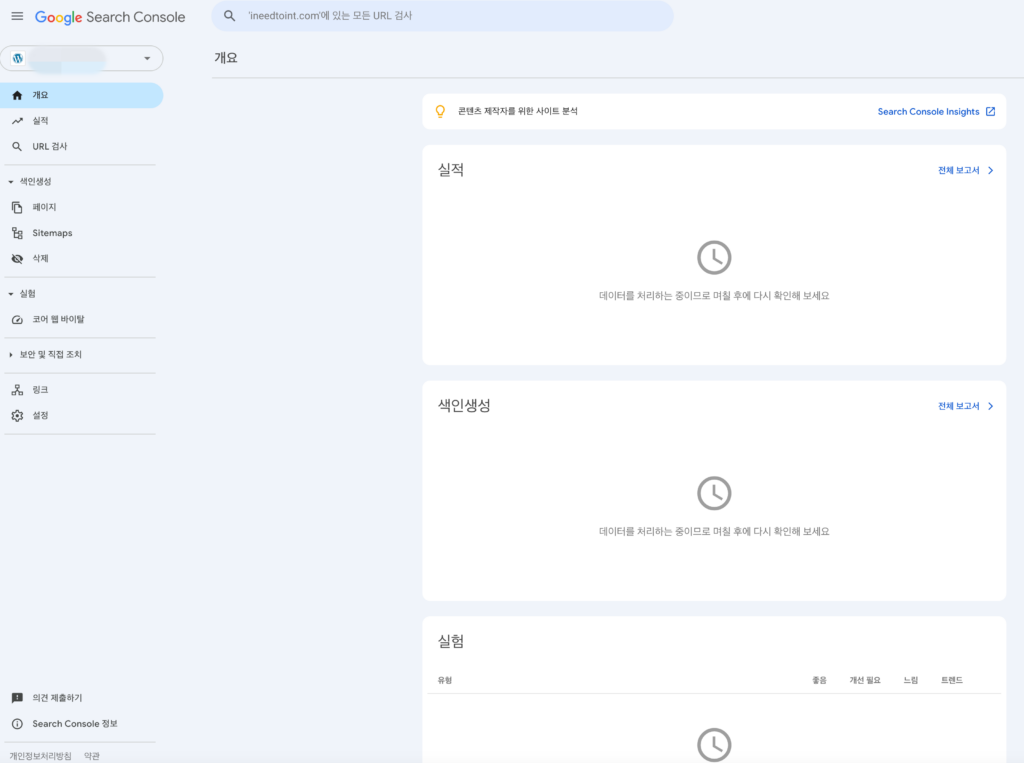Image resolution: width=1024 pixels, height=763 pixels.
Task: Open the property selector dropdown
Action: click(82, 58)
